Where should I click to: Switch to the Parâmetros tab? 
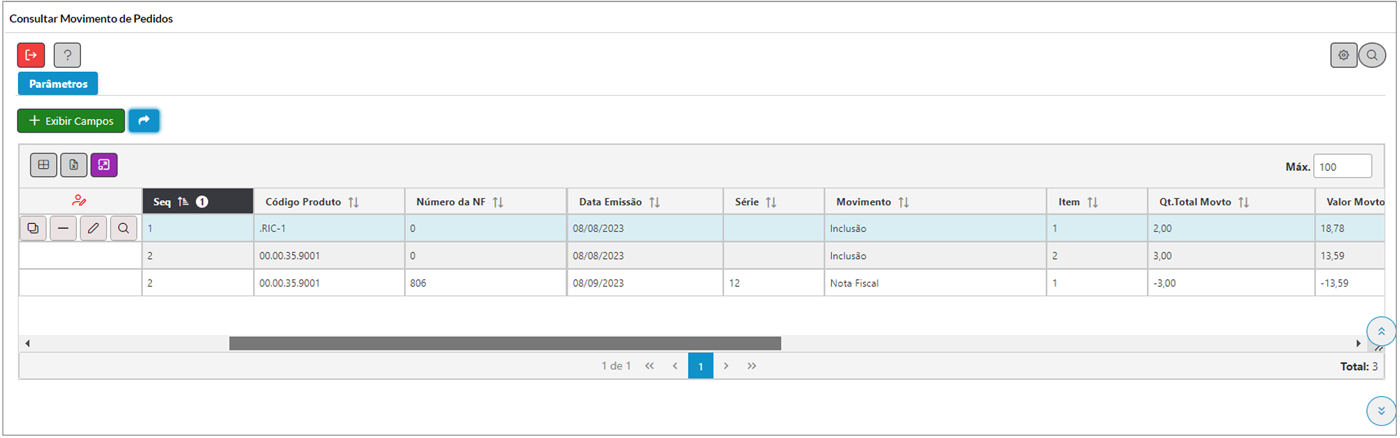58,84
